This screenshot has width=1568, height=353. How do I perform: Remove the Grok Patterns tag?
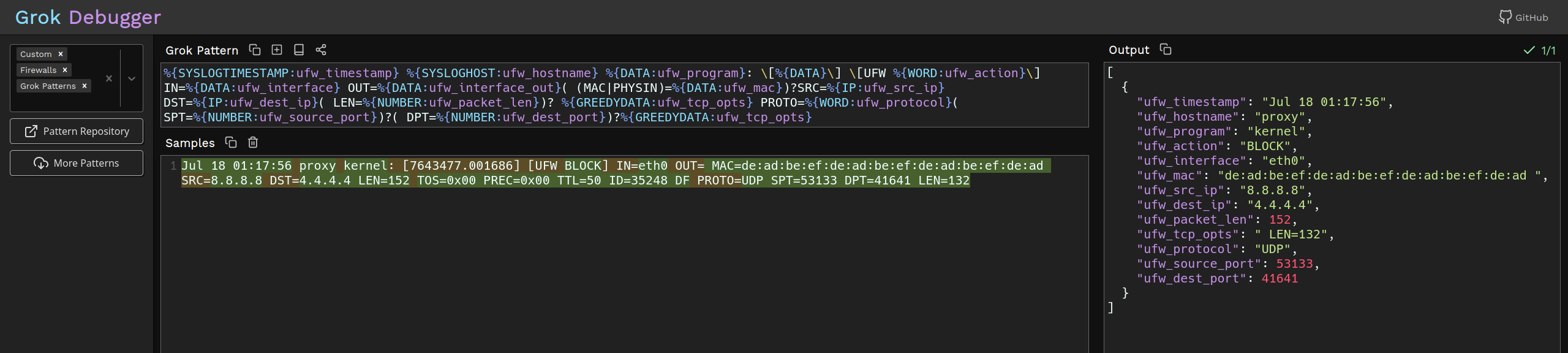click(85, 86)
